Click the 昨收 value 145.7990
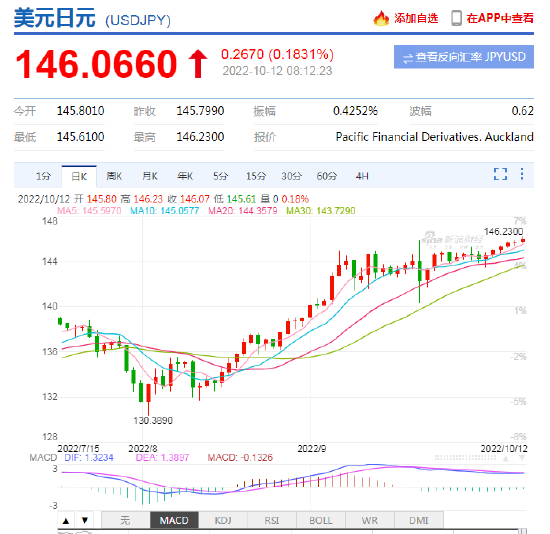The height and width of the screenshot is (534, 550). [200, 111]
